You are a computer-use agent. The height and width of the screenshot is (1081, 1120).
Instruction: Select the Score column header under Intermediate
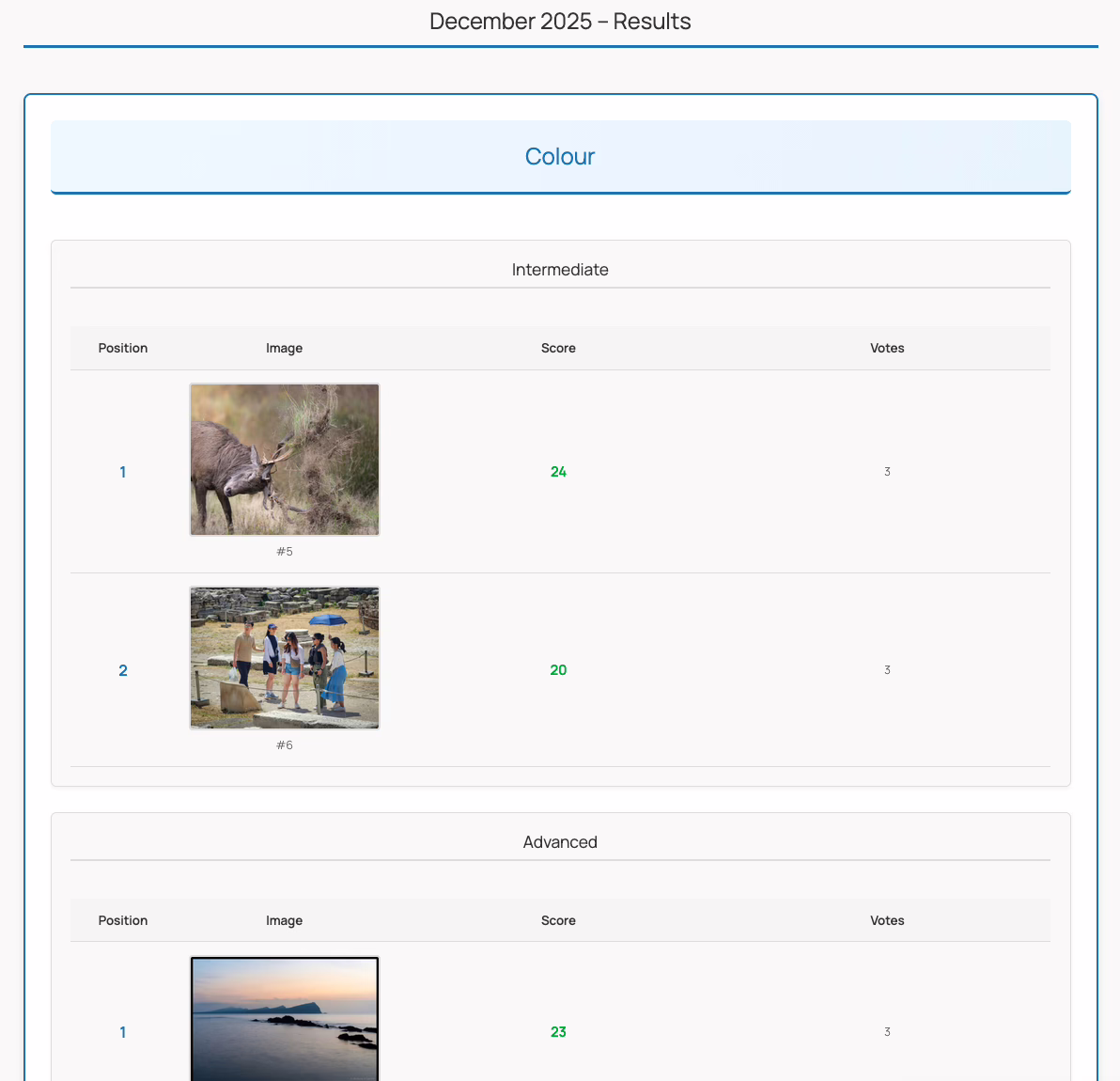pos(558,348)
